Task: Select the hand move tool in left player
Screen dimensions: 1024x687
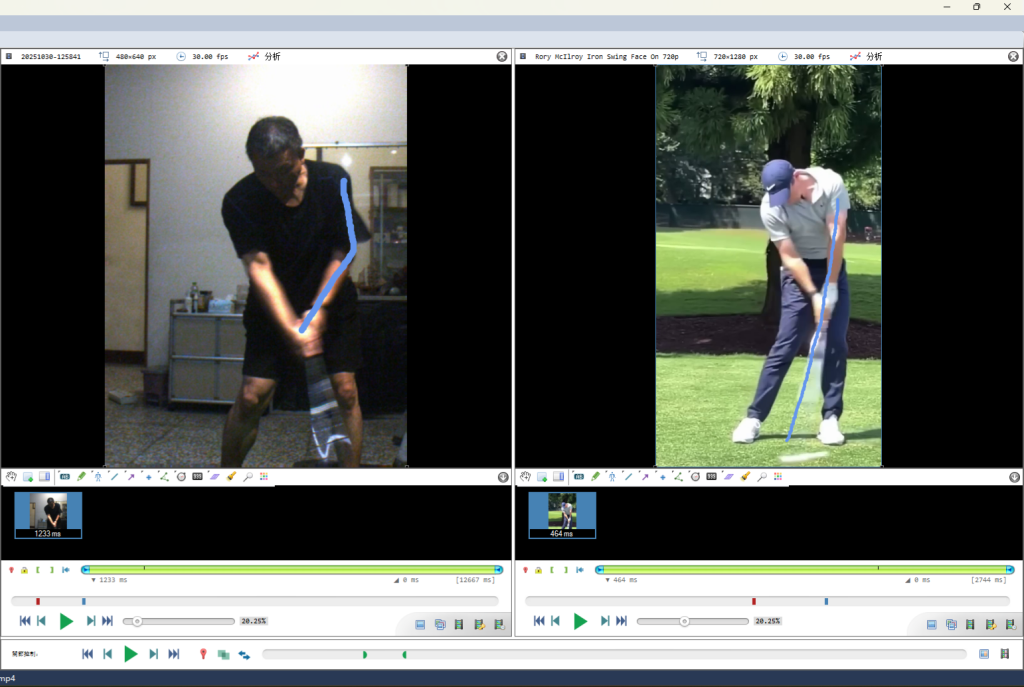Action: pyautogui.click(x=11, y=477)
